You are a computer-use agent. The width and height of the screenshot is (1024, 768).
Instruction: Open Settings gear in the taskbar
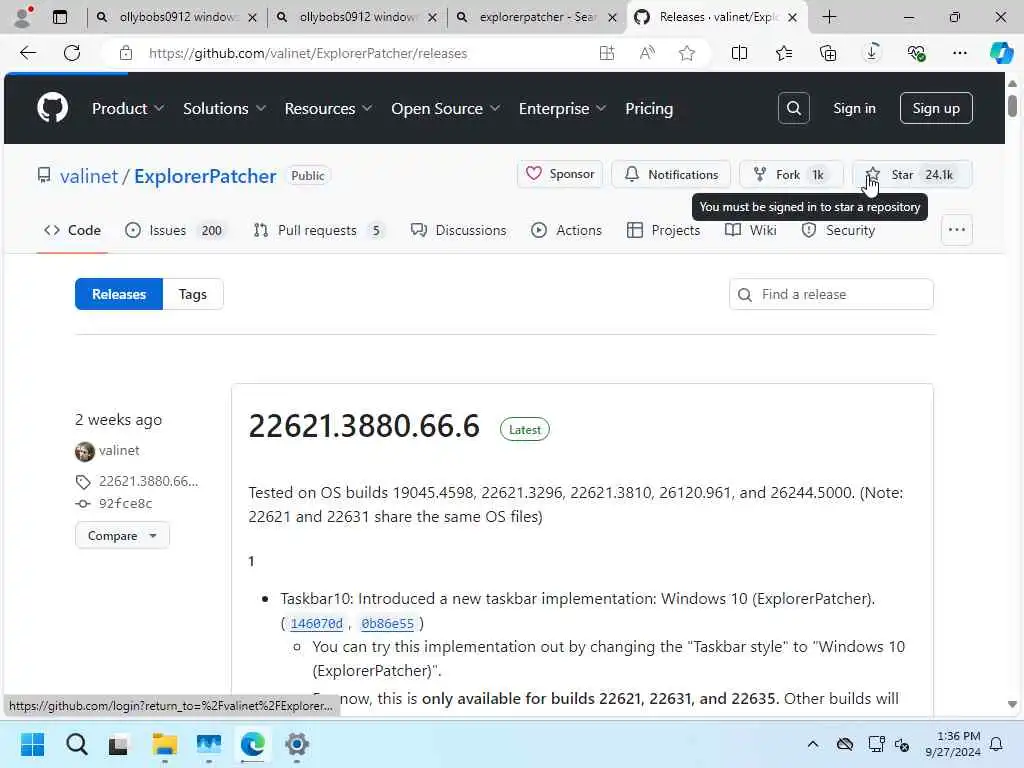(296, 744)
